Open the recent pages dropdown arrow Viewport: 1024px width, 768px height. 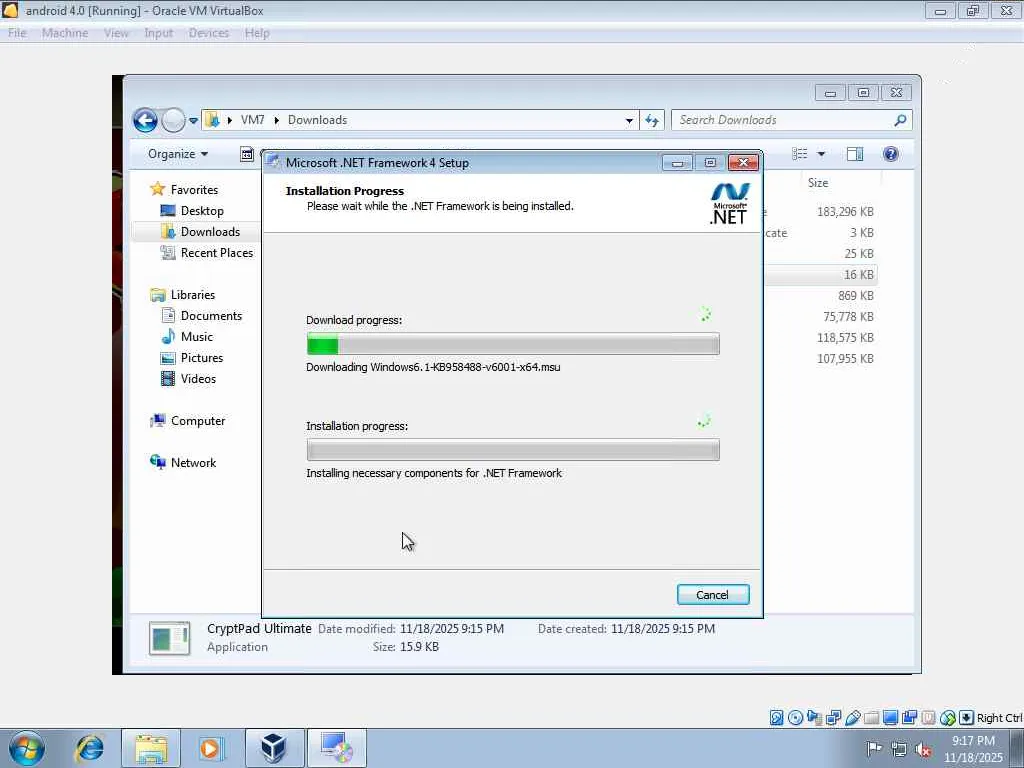[x=193, y=120]
